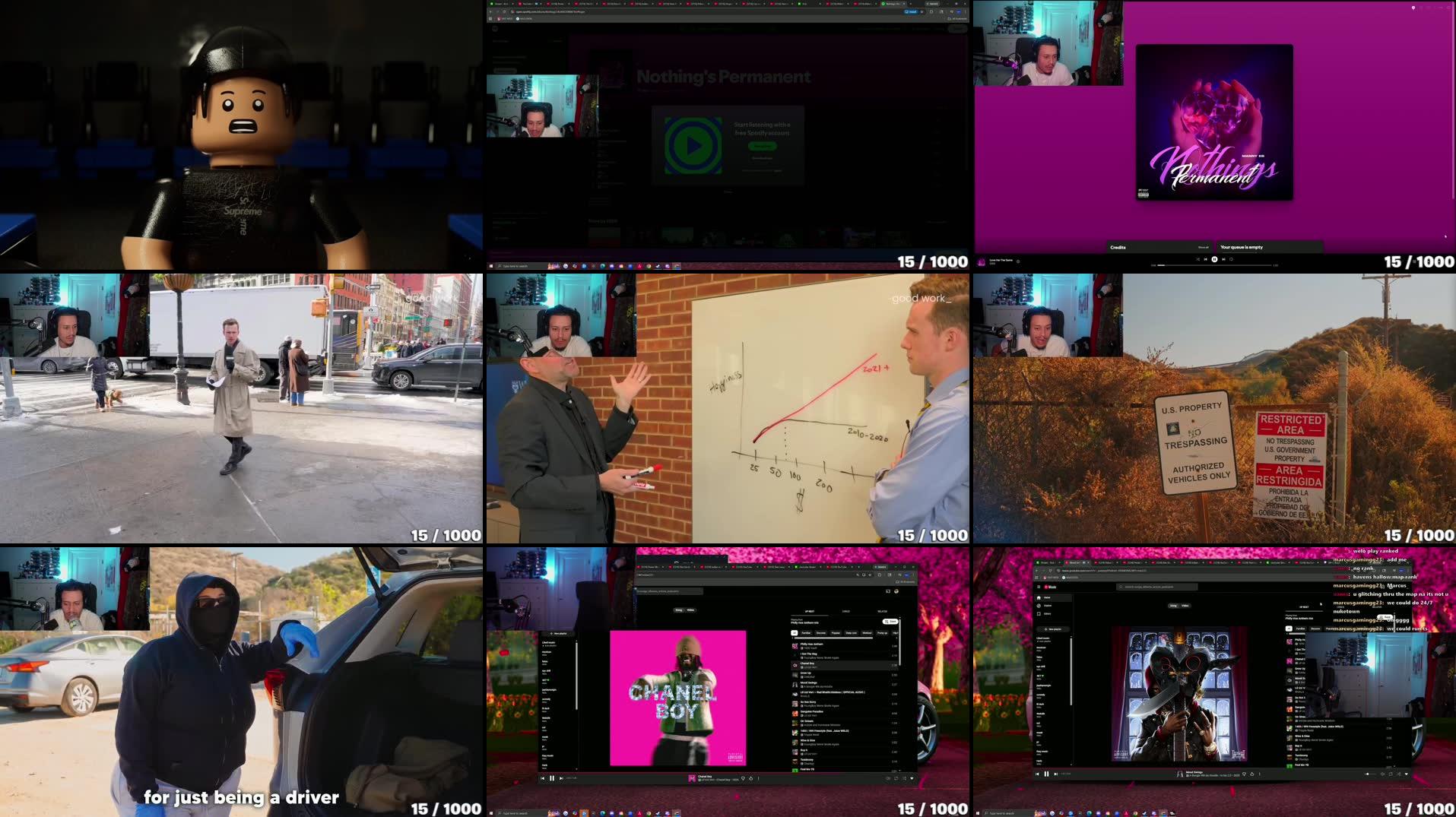Collapse the player bar with the down chevron

(x=912, y=777)
